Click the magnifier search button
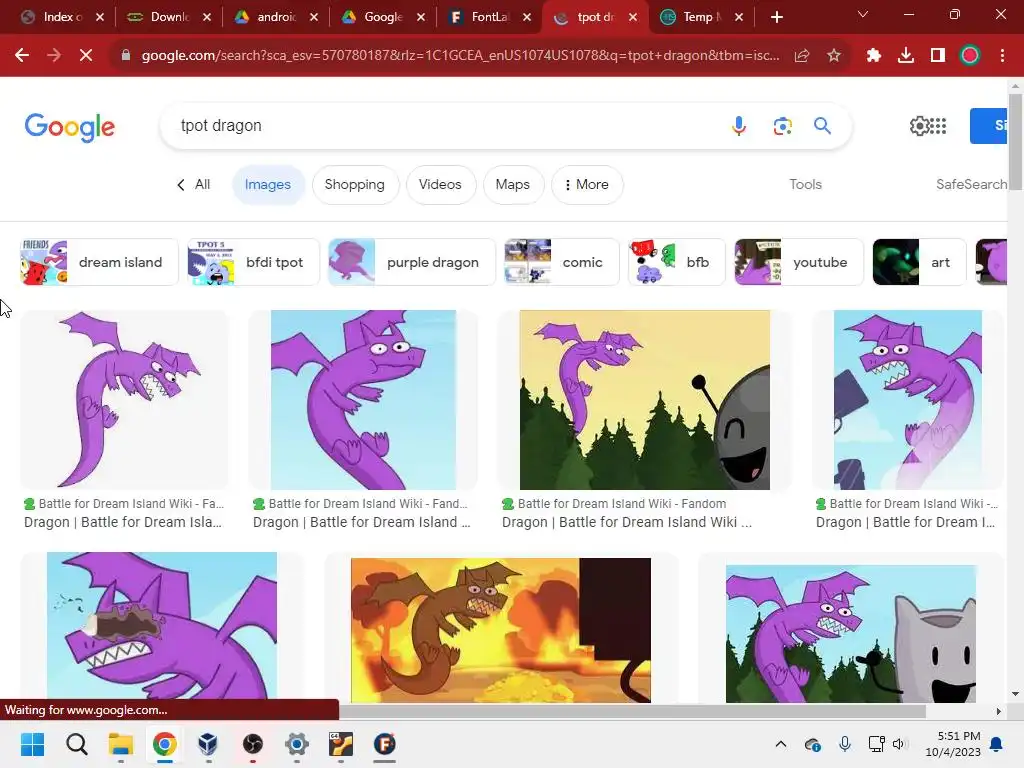The image size is (1024, 768). pos(822,125)
